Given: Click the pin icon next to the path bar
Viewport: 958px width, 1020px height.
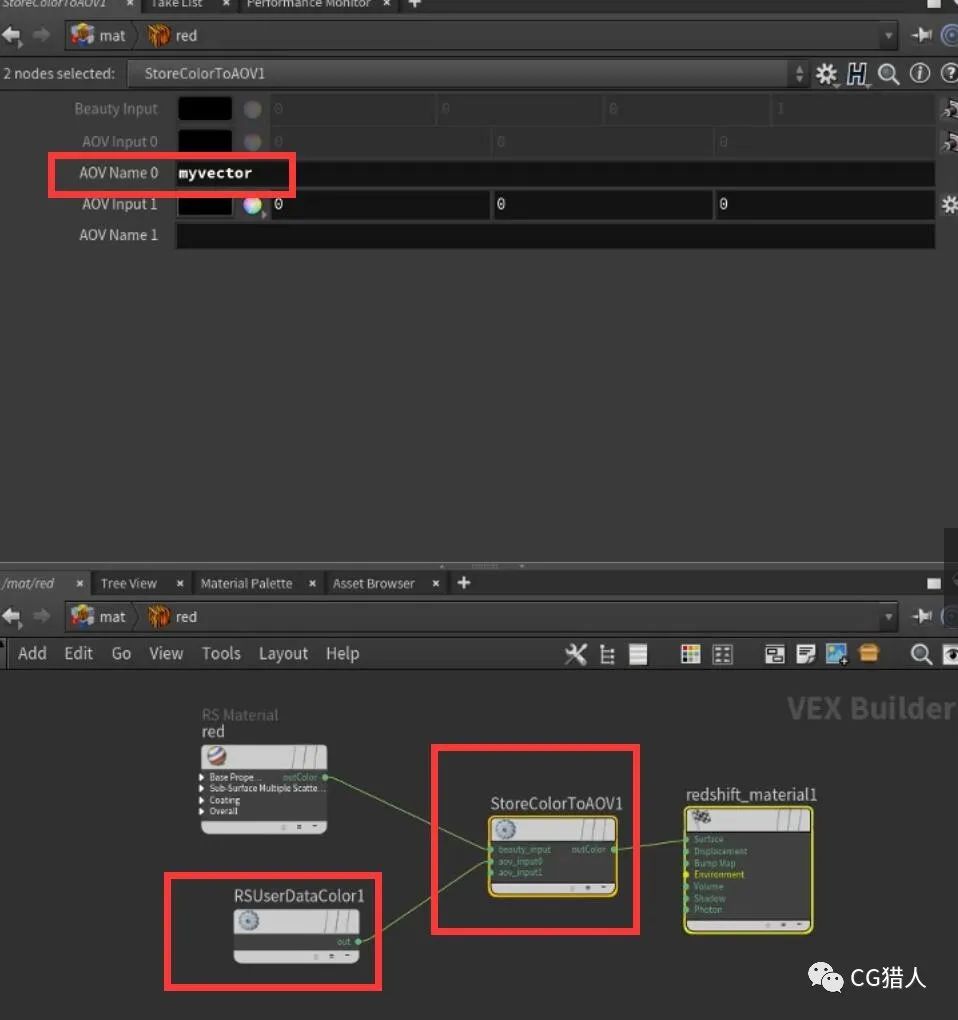Looking at the screenshot, I should pyautogui.click(x=921, y=35).
